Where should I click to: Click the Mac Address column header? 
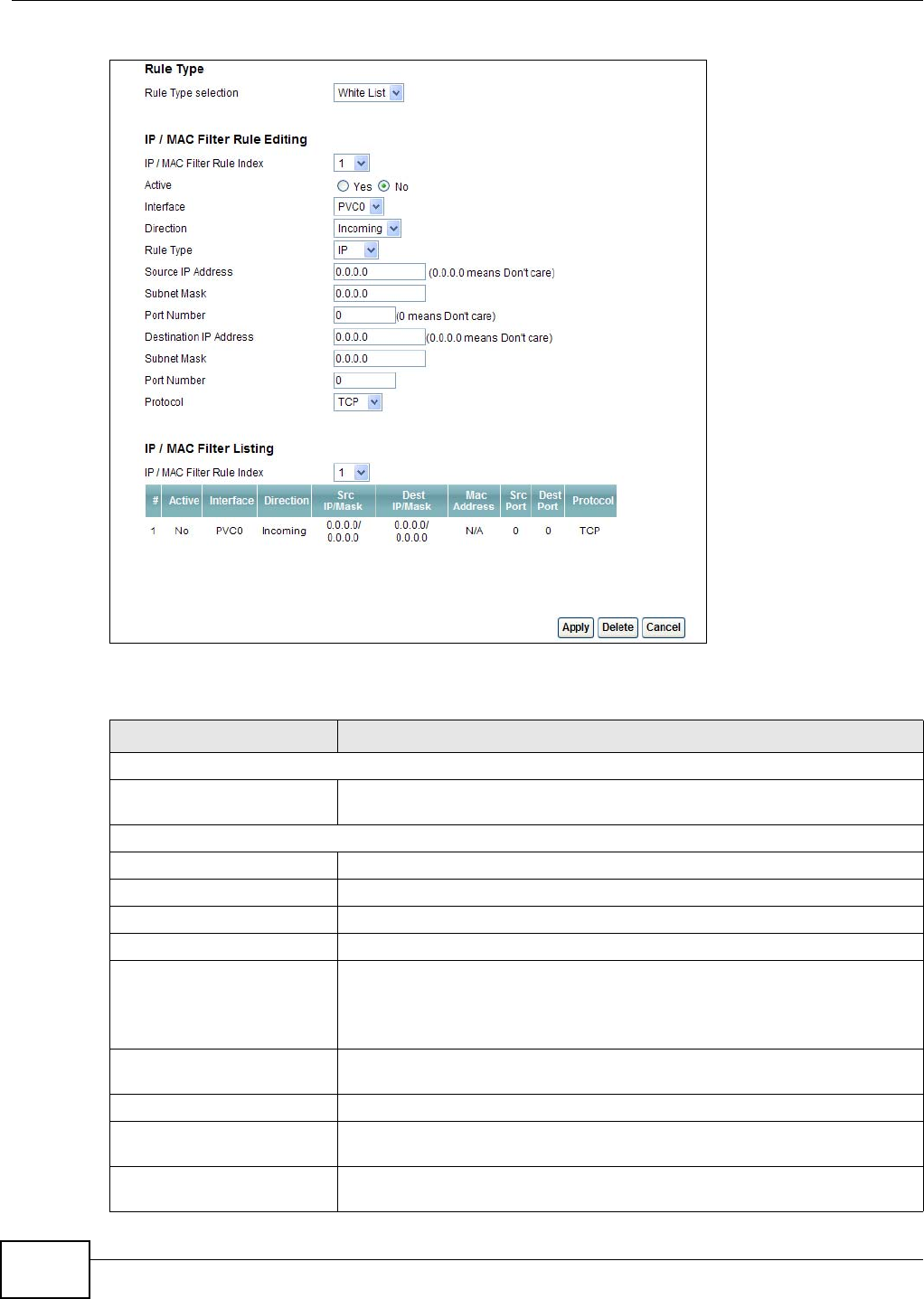476,501
